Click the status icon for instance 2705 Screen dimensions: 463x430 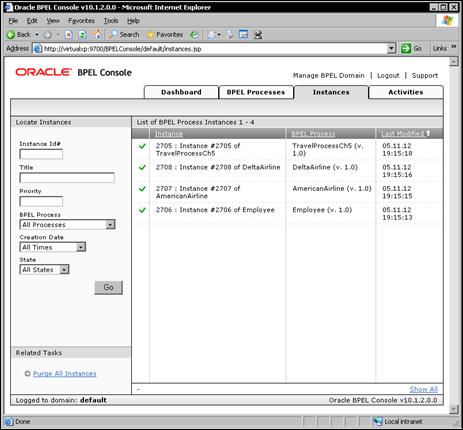(x=142, y=146)
